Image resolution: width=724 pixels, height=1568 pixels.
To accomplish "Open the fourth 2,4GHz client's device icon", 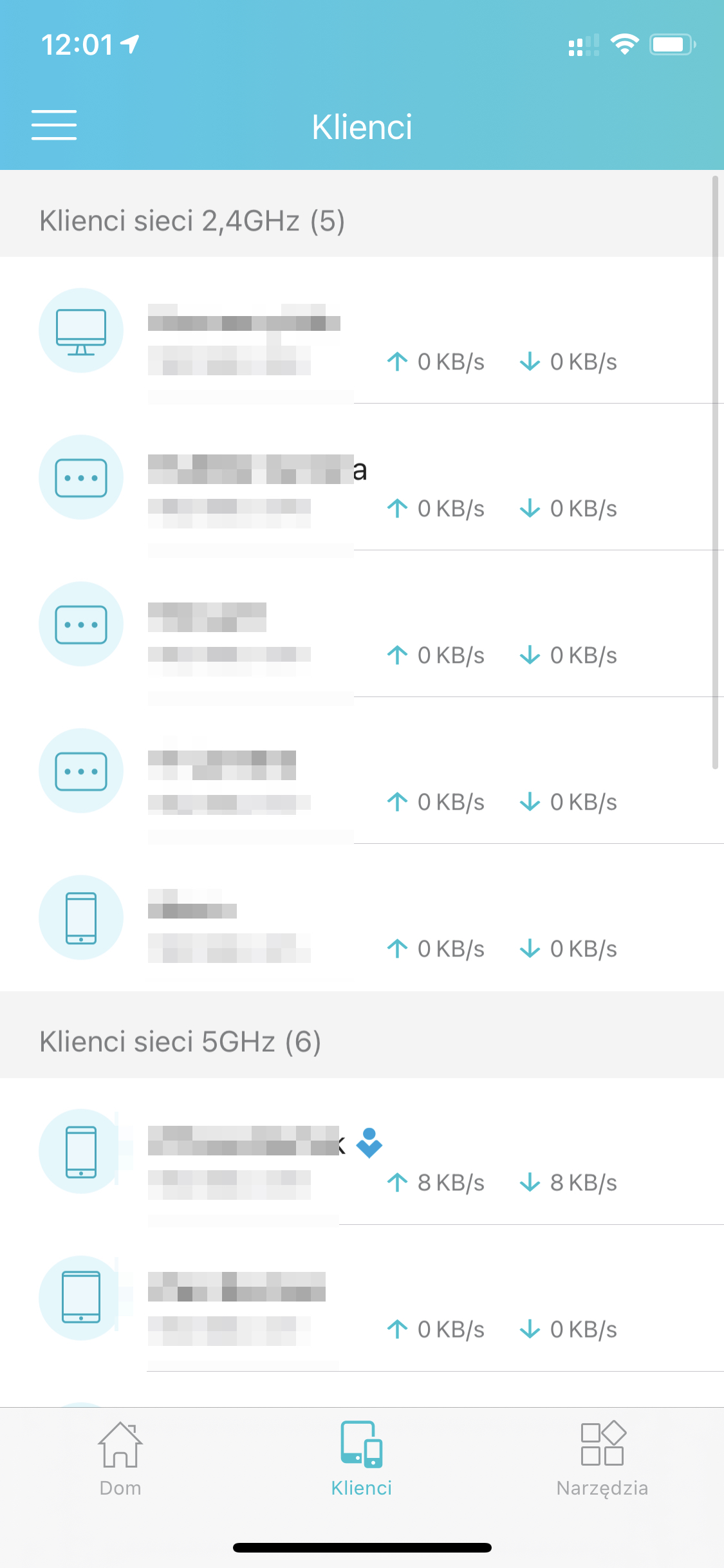I will click(x=81, y=771).
